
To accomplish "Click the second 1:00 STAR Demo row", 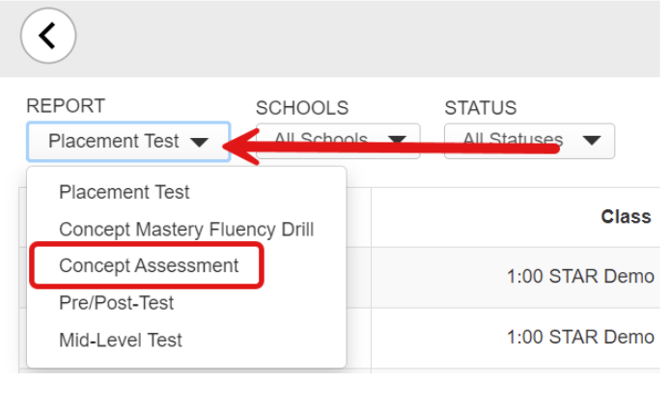I will (x=580, y=337).
